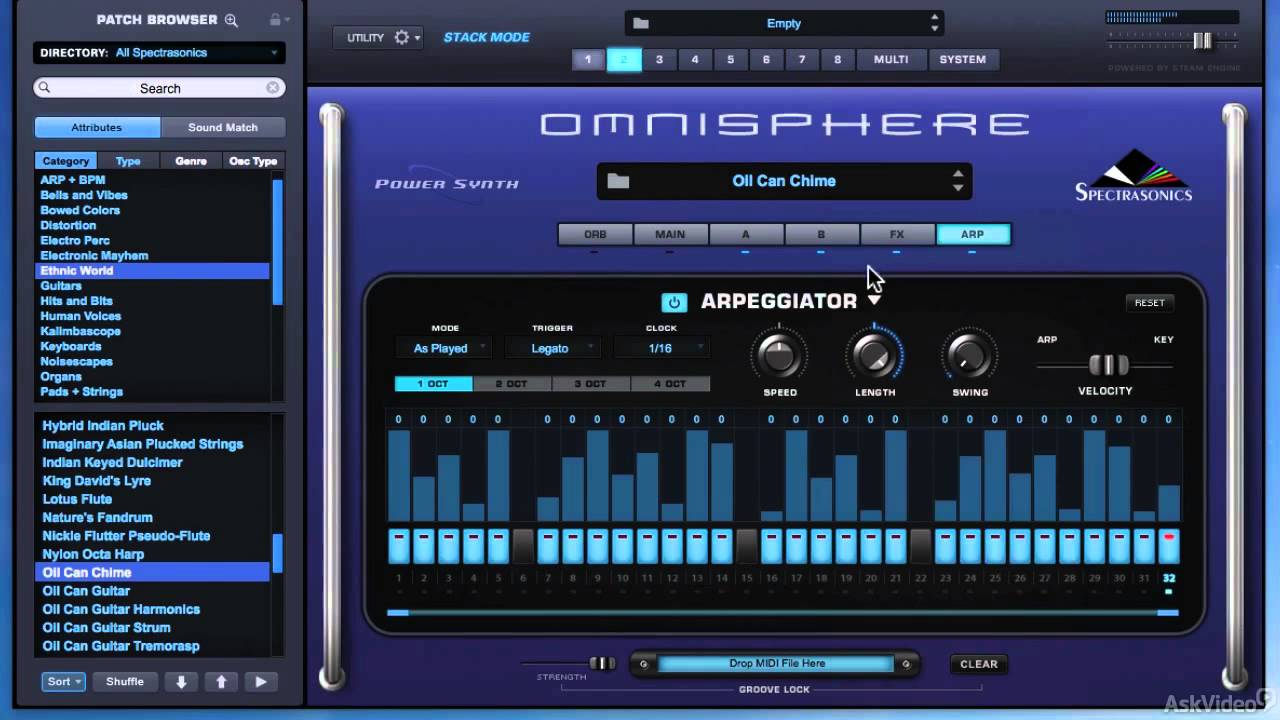Adjust the Speed knob
The height and width of the screenshot is (720, 1280).
779,354
